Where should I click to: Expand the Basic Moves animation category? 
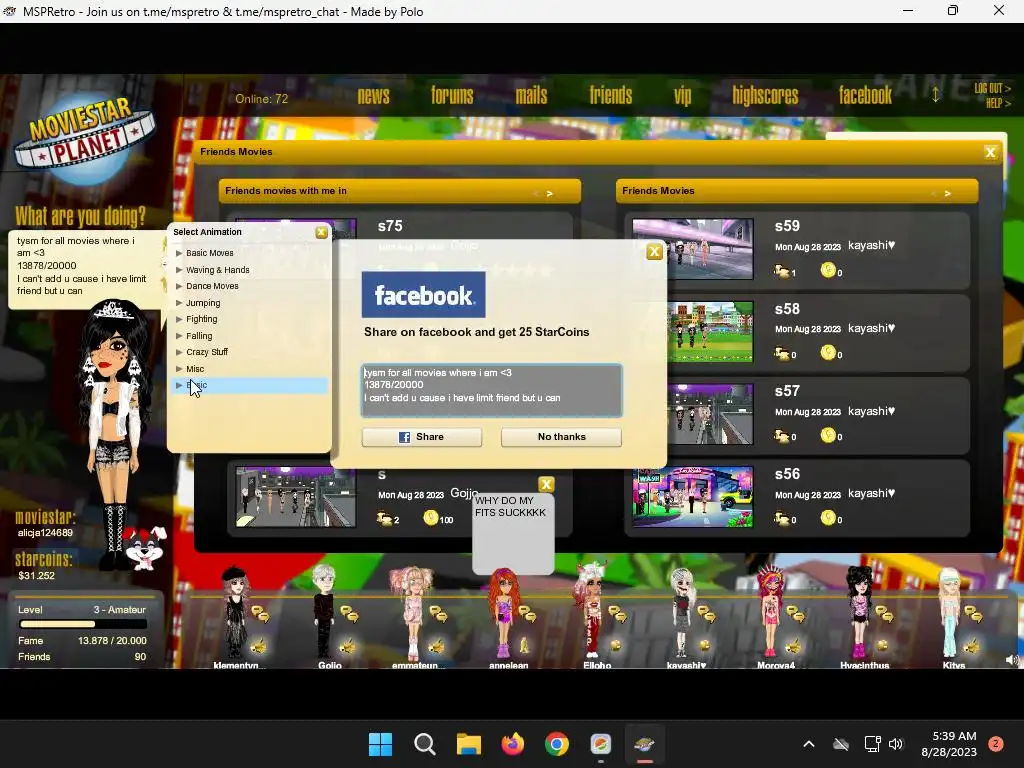point(179,253)
